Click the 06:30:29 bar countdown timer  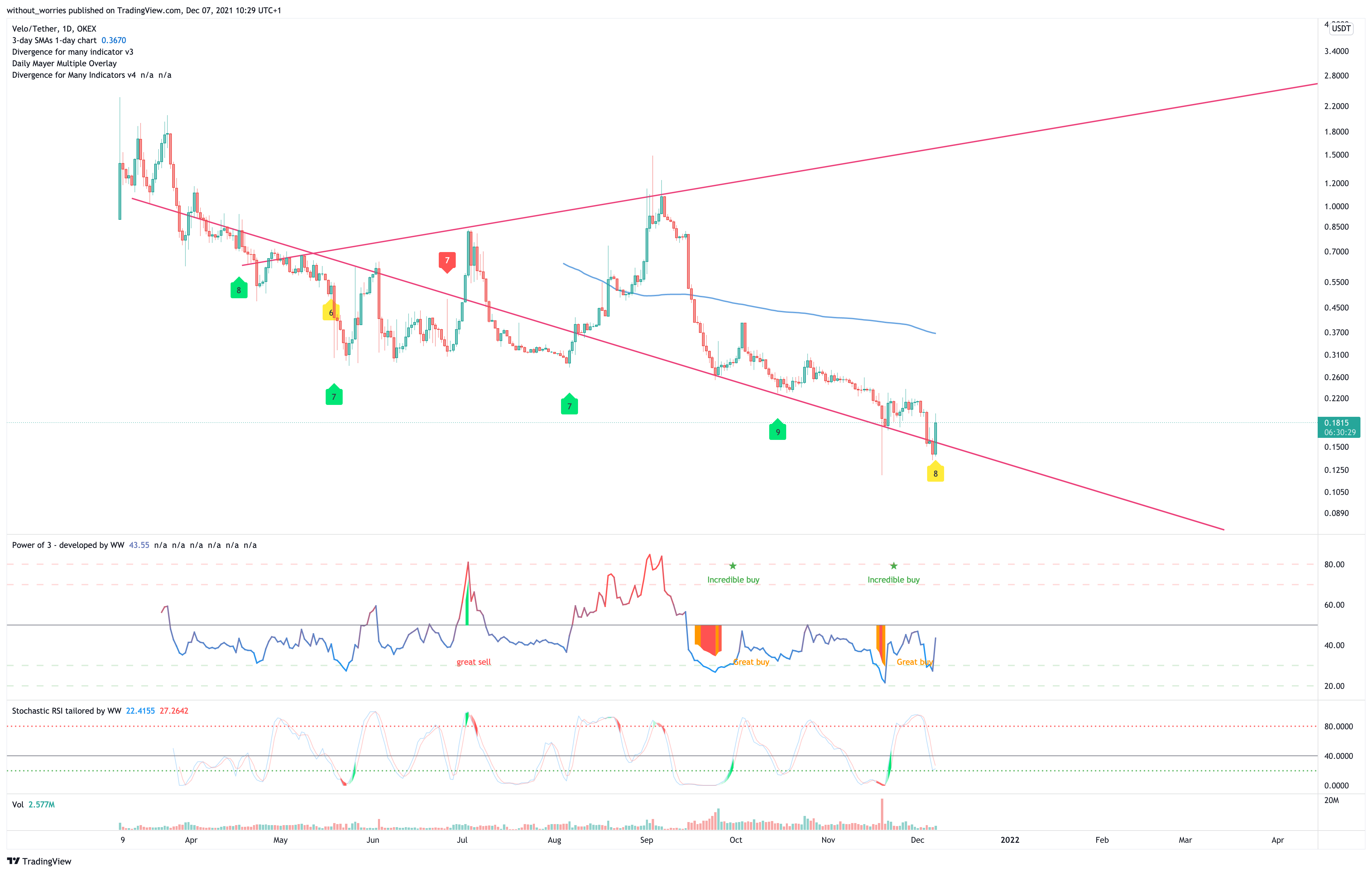1339,432
